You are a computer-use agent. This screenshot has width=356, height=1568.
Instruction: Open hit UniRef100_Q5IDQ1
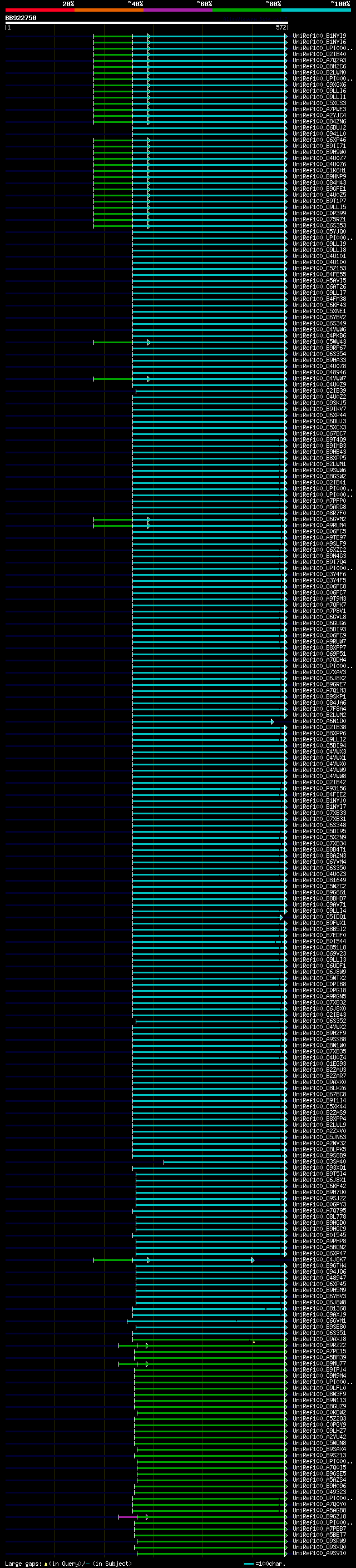[x=319, y=917]
